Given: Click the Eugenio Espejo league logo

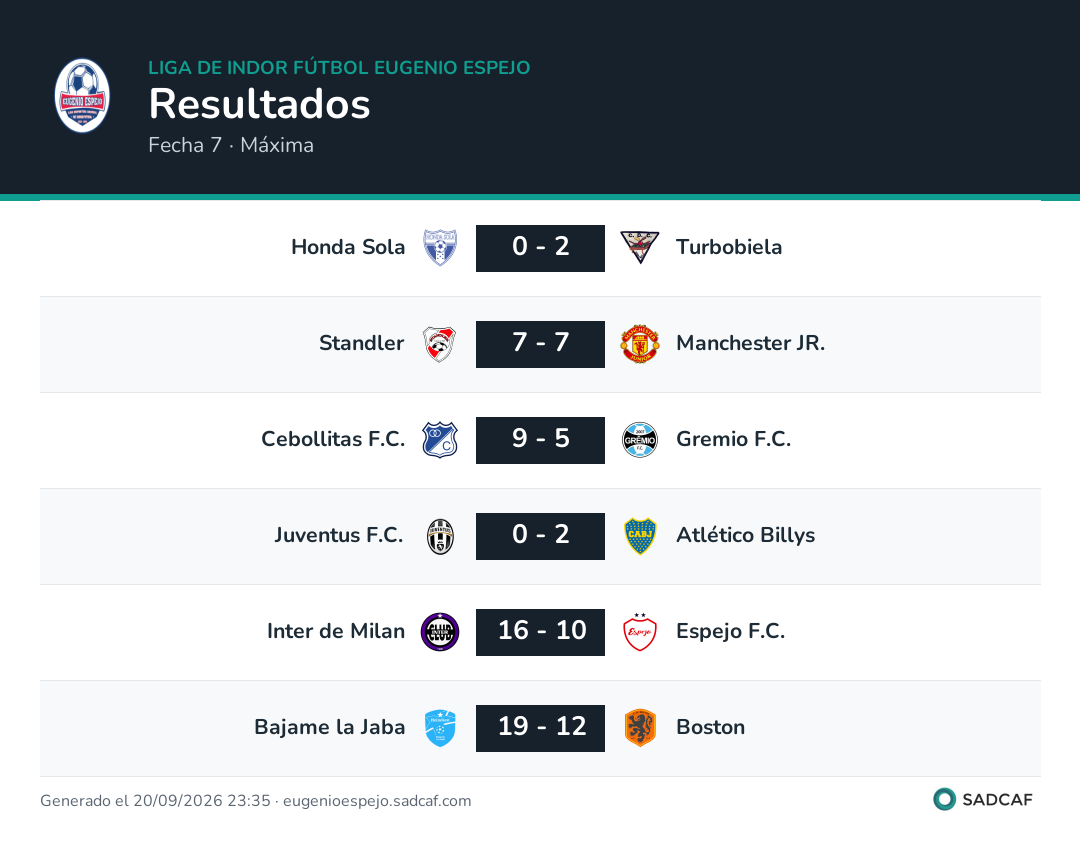Looking at the screenshot, I should [x=82, y=96].
